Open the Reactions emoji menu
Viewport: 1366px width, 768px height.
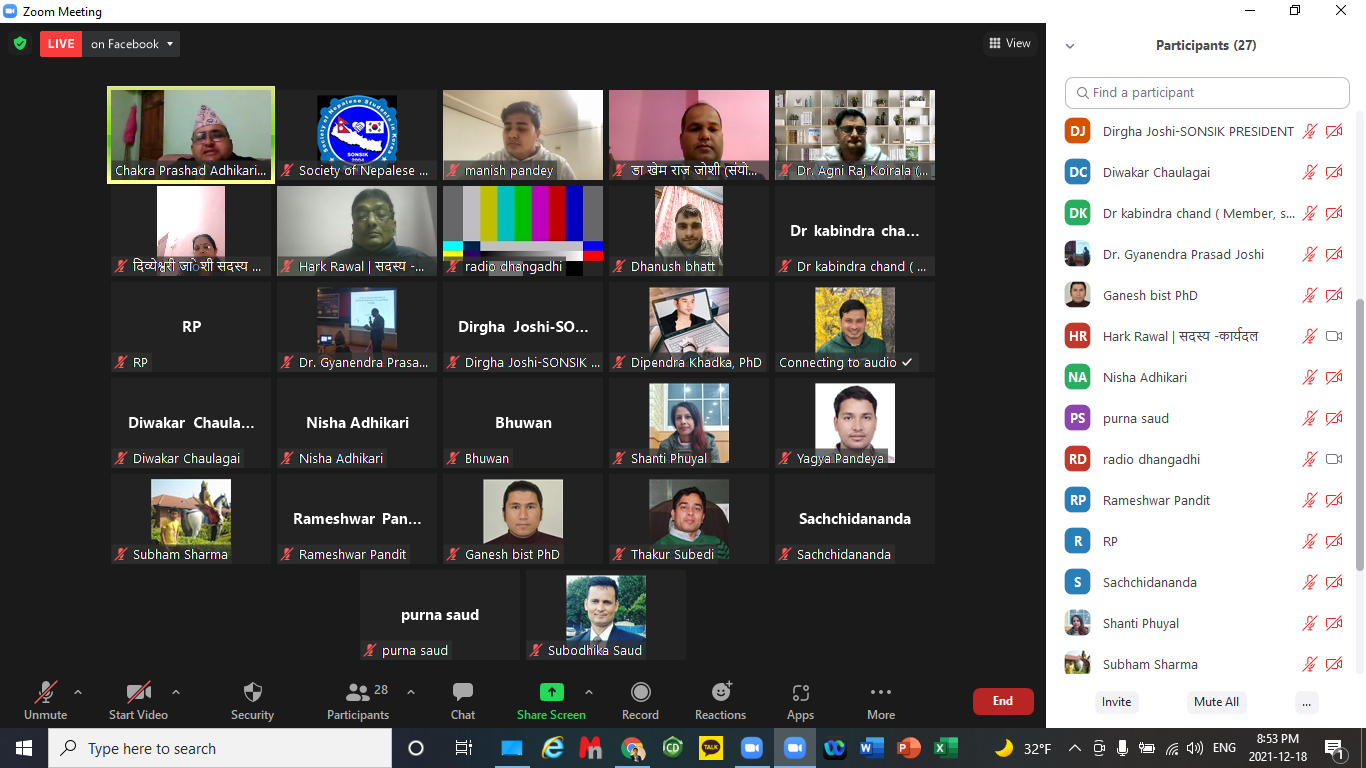[721, 693]
